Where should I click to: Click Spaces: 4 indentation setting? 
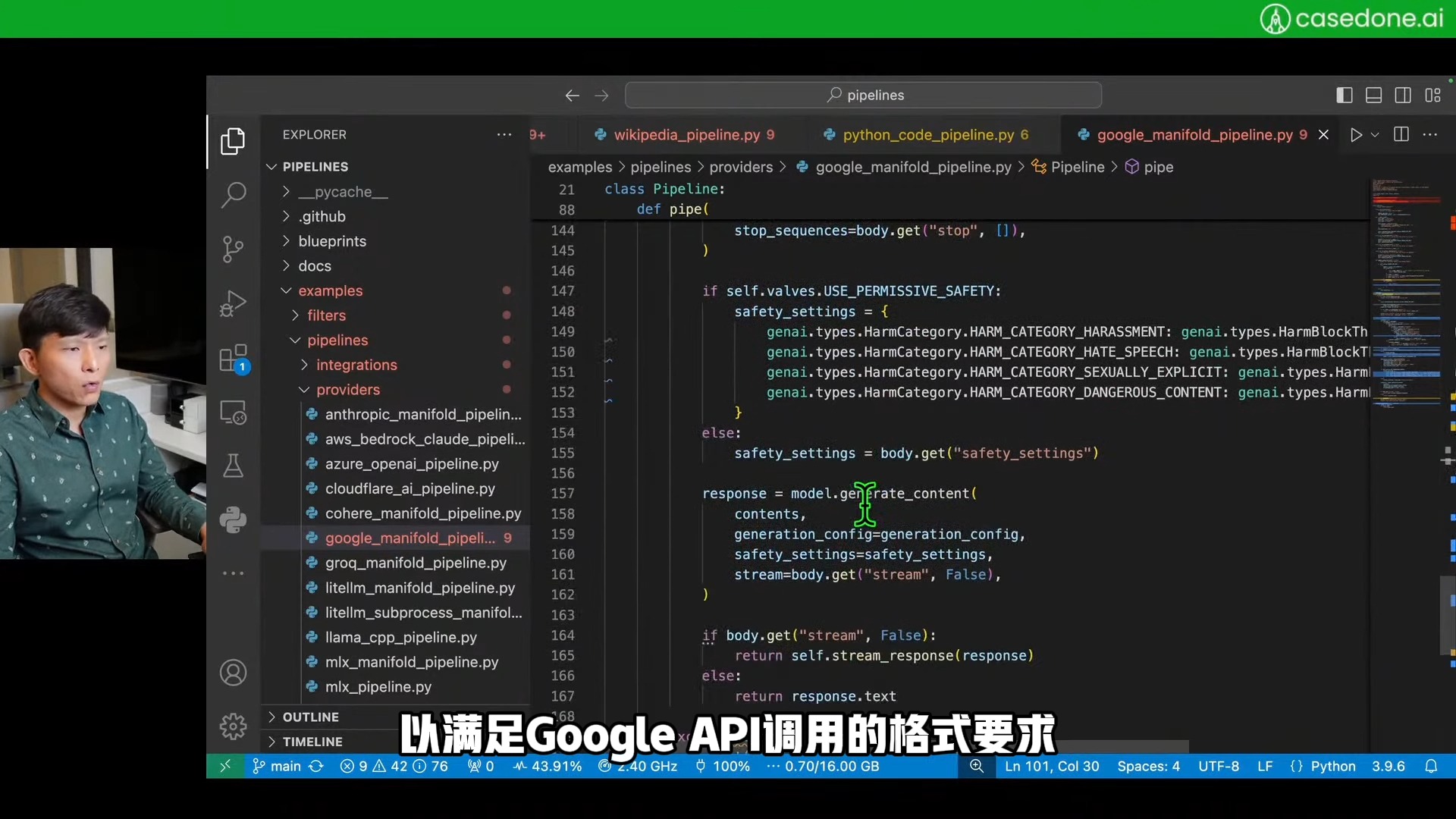pos(1148,767)
